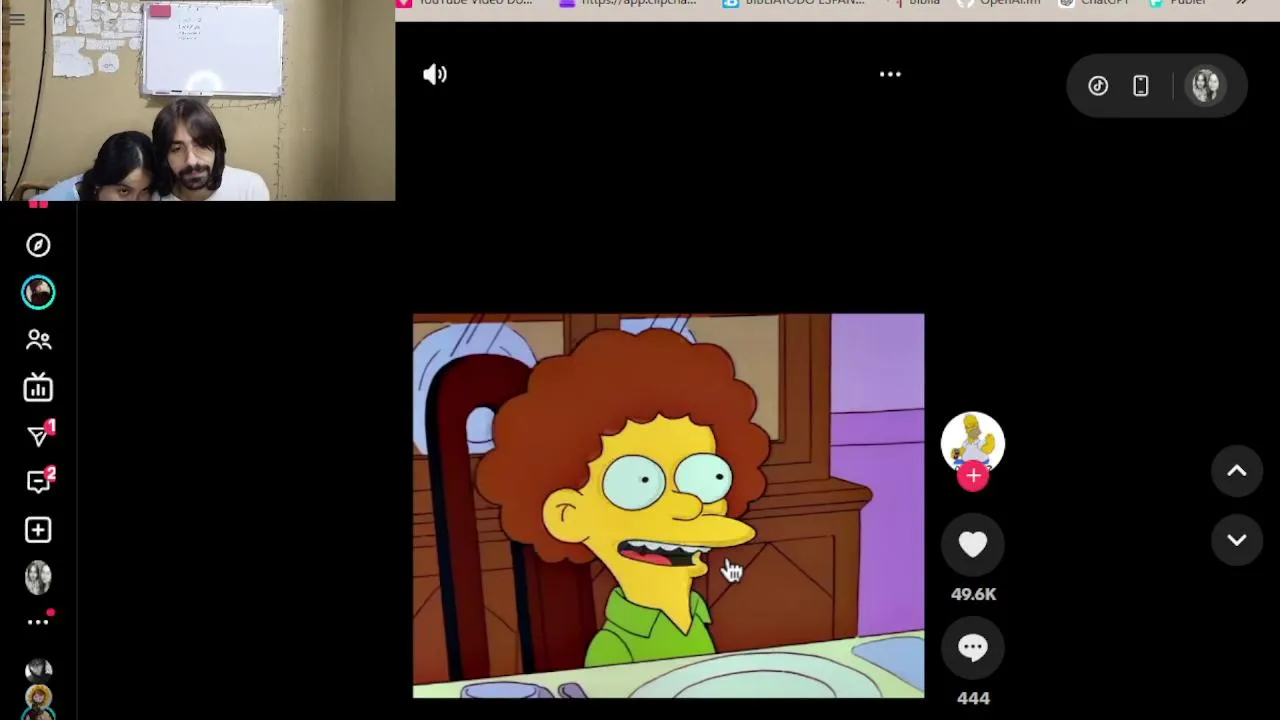Click the Simpsons video to pause it
This screenshot has width=1280, height=720.
[669, 506]
